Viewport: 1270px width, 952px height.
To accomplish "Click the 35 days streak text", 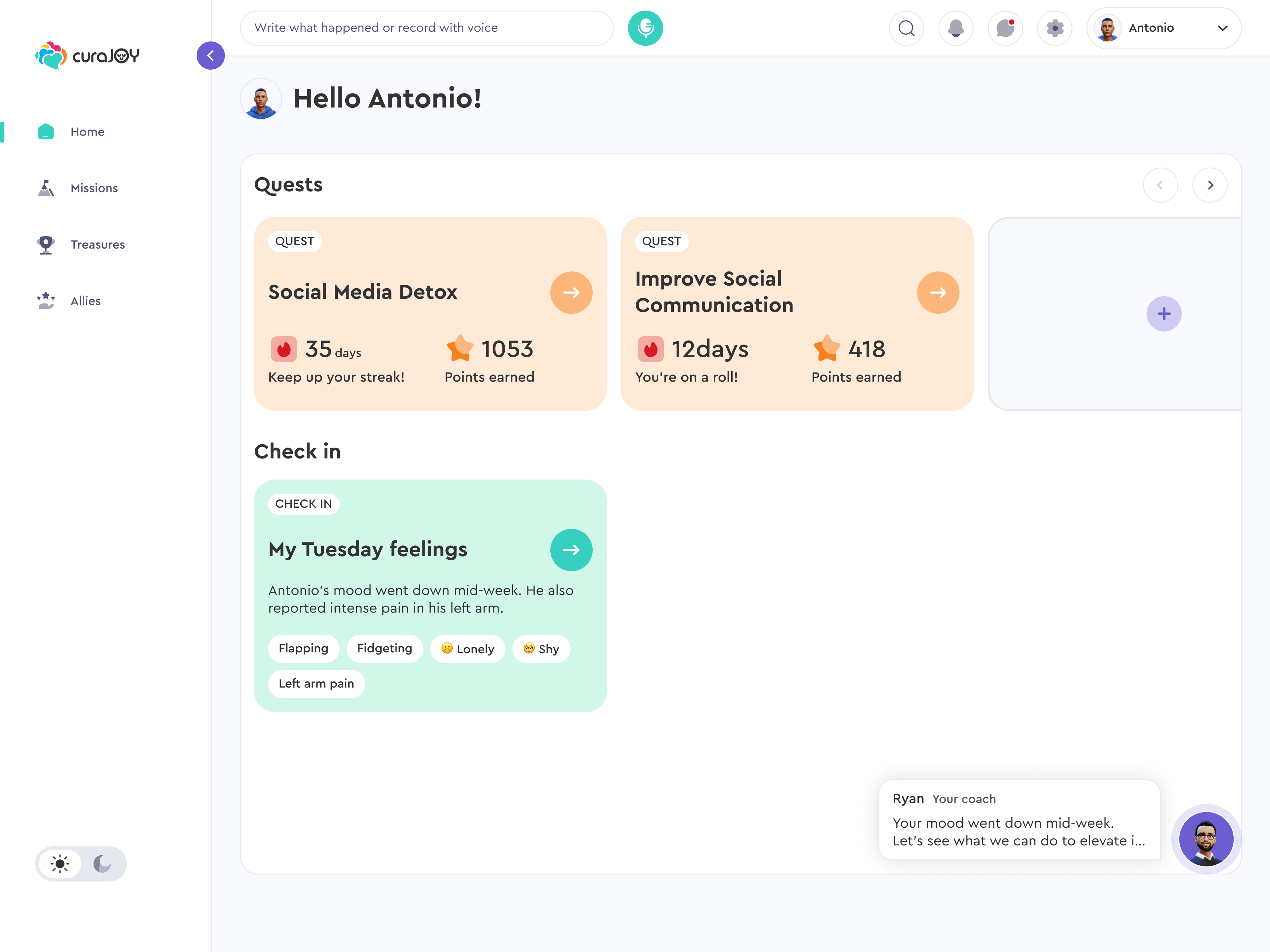I will 333,349.
